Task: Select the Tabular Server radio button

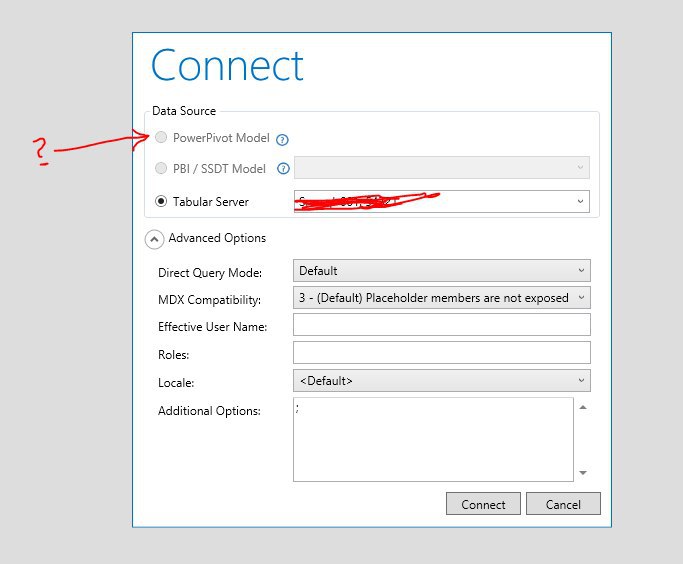Action: 161,201
